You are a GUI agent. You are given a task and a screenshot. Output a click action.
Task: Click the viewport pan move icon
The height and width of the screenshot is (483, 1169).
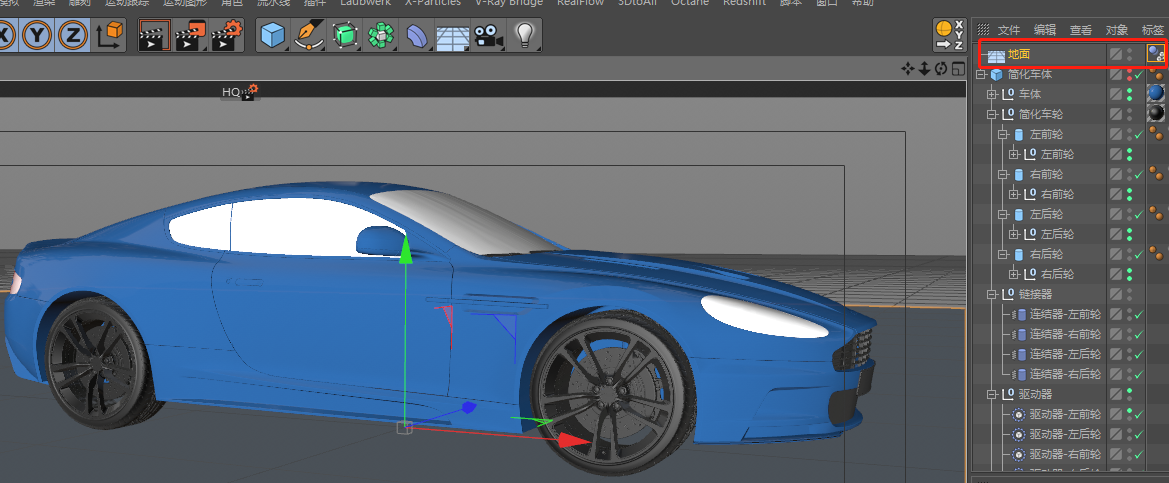coord(907,69)
